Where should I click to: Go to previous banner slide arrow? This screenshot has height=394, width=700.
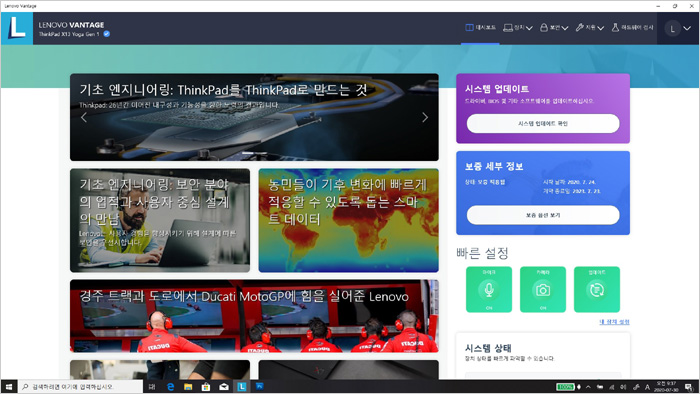(x=83, y=117)
